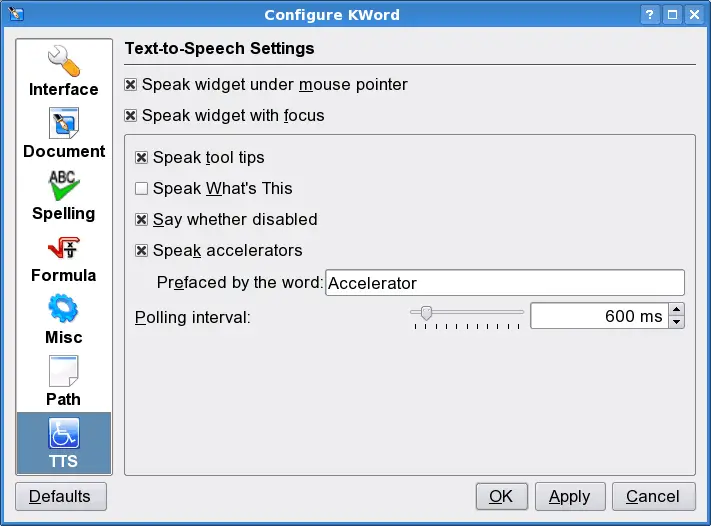This screenshot has height=526, width=711.
Task: Toggle Speak widget under mouse pointer
Action: 131,85
